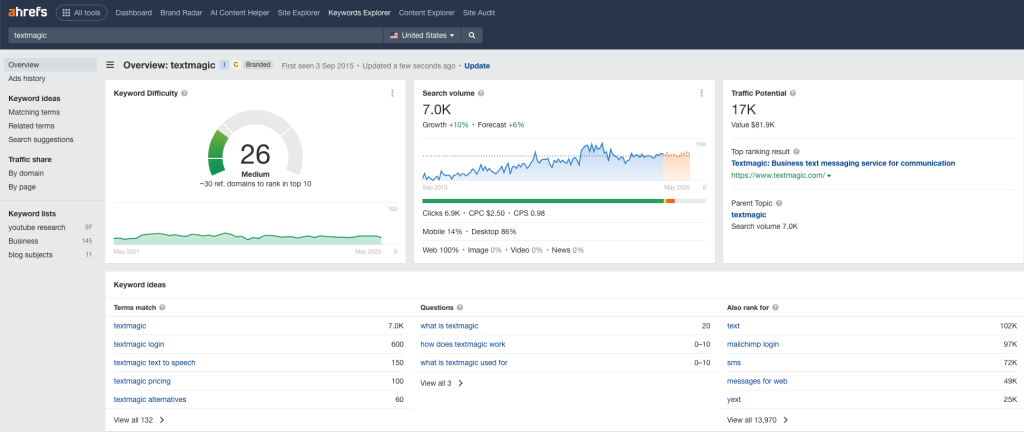Open Search suggestions in sidebar

(x=40, y=140)
